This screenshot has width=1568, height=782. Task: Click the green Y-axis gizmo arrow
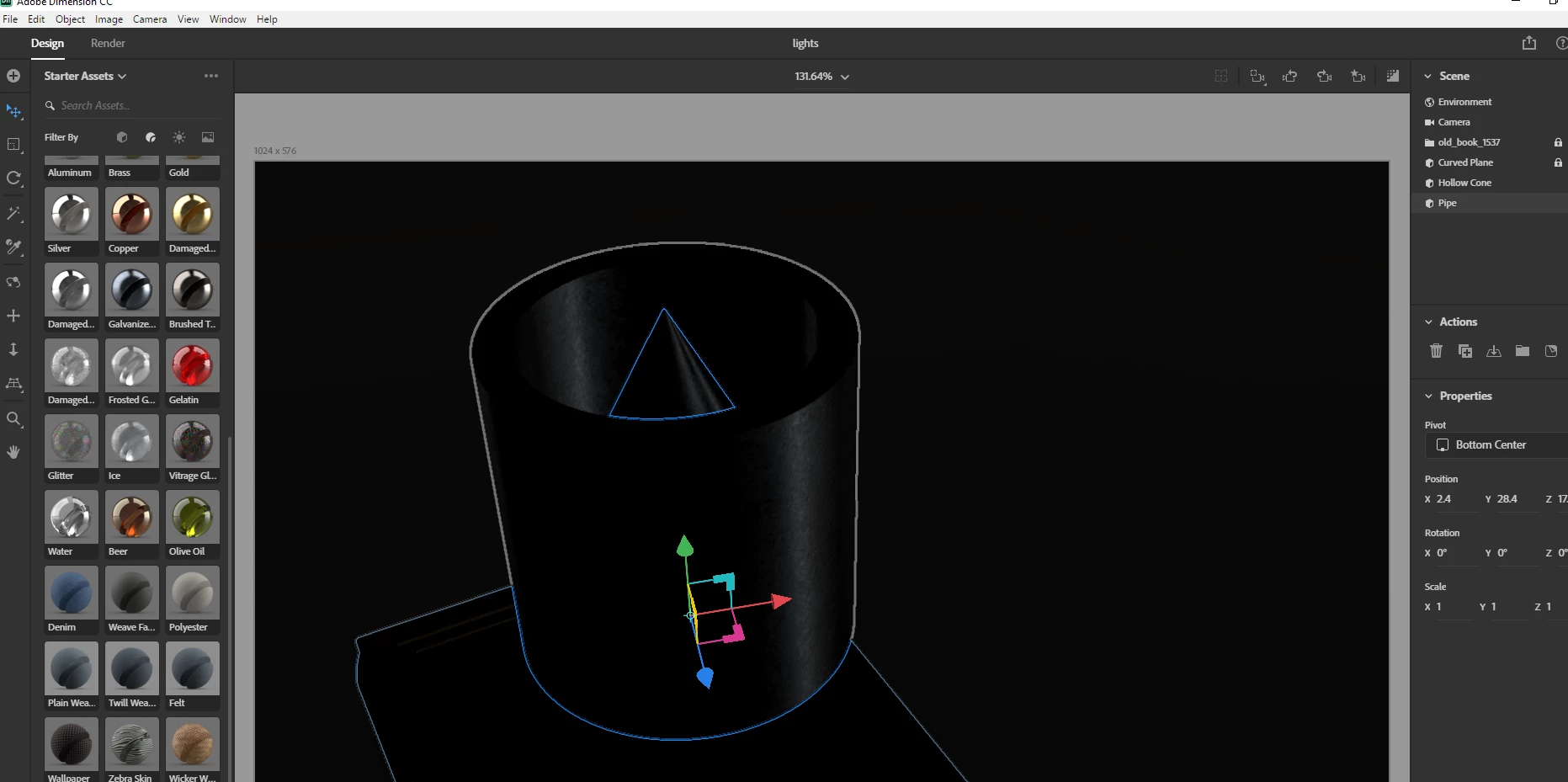point(685,545)
